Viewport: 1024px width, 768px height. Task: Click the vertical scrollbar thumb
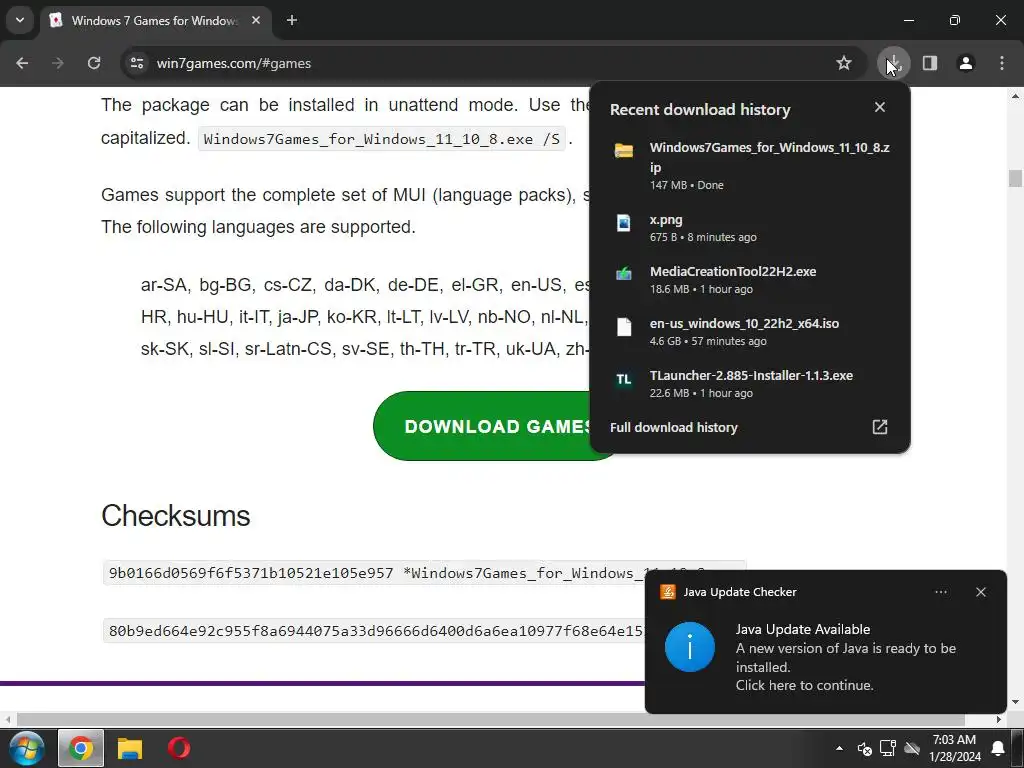tap(1015, 178)
